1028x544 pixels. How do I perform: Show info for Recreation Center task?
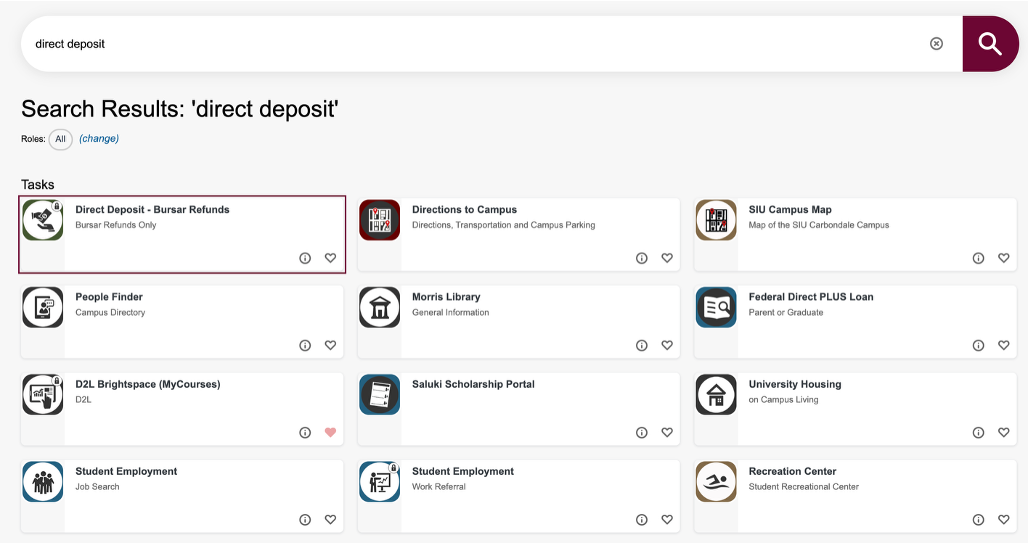point(978,520)
